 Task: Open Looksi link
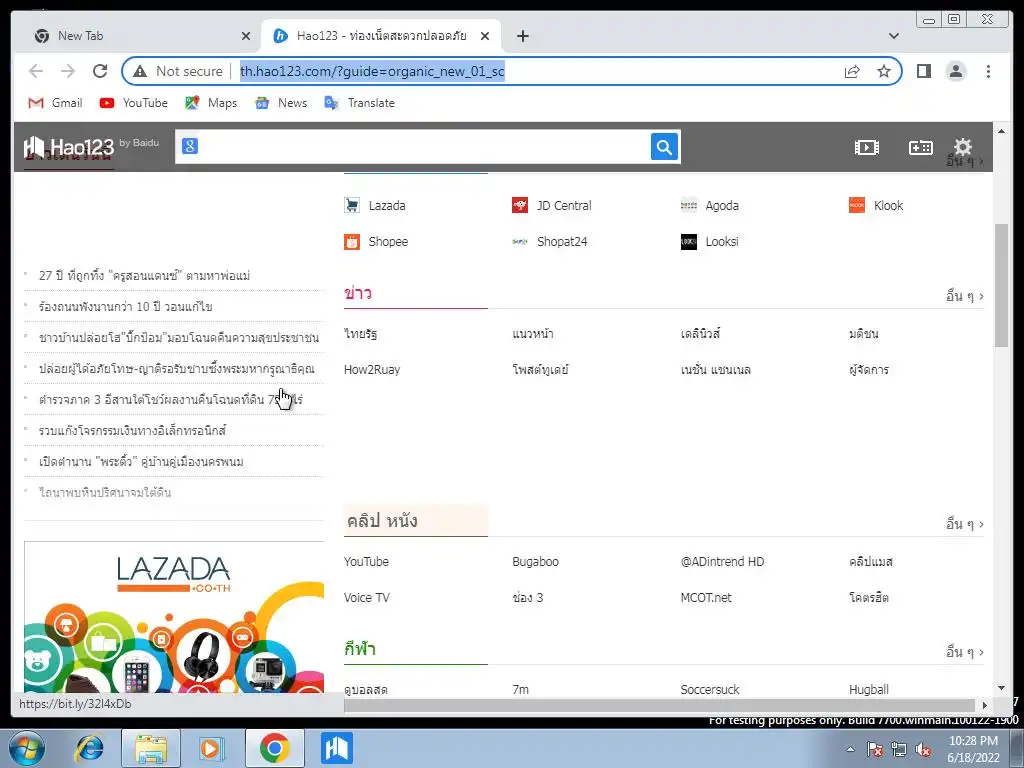[x=710, y=242]
